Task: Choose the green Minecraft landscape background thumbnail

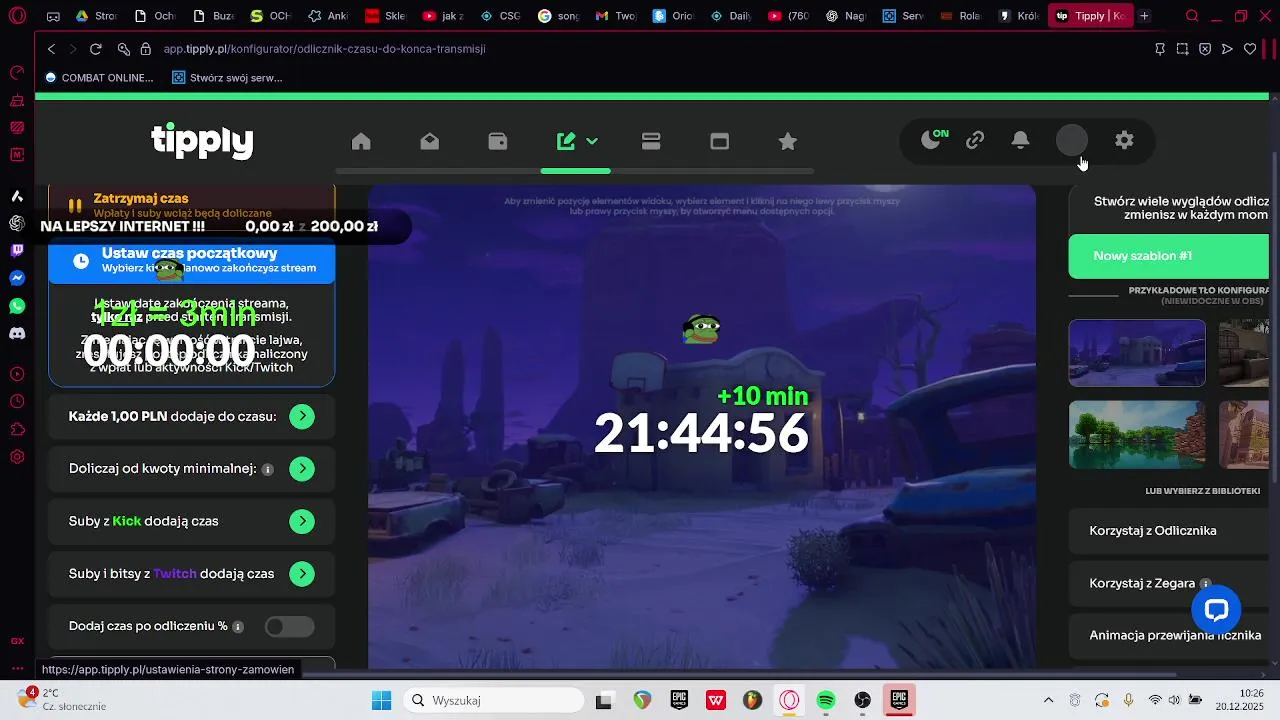Action: pos(1137,434)
